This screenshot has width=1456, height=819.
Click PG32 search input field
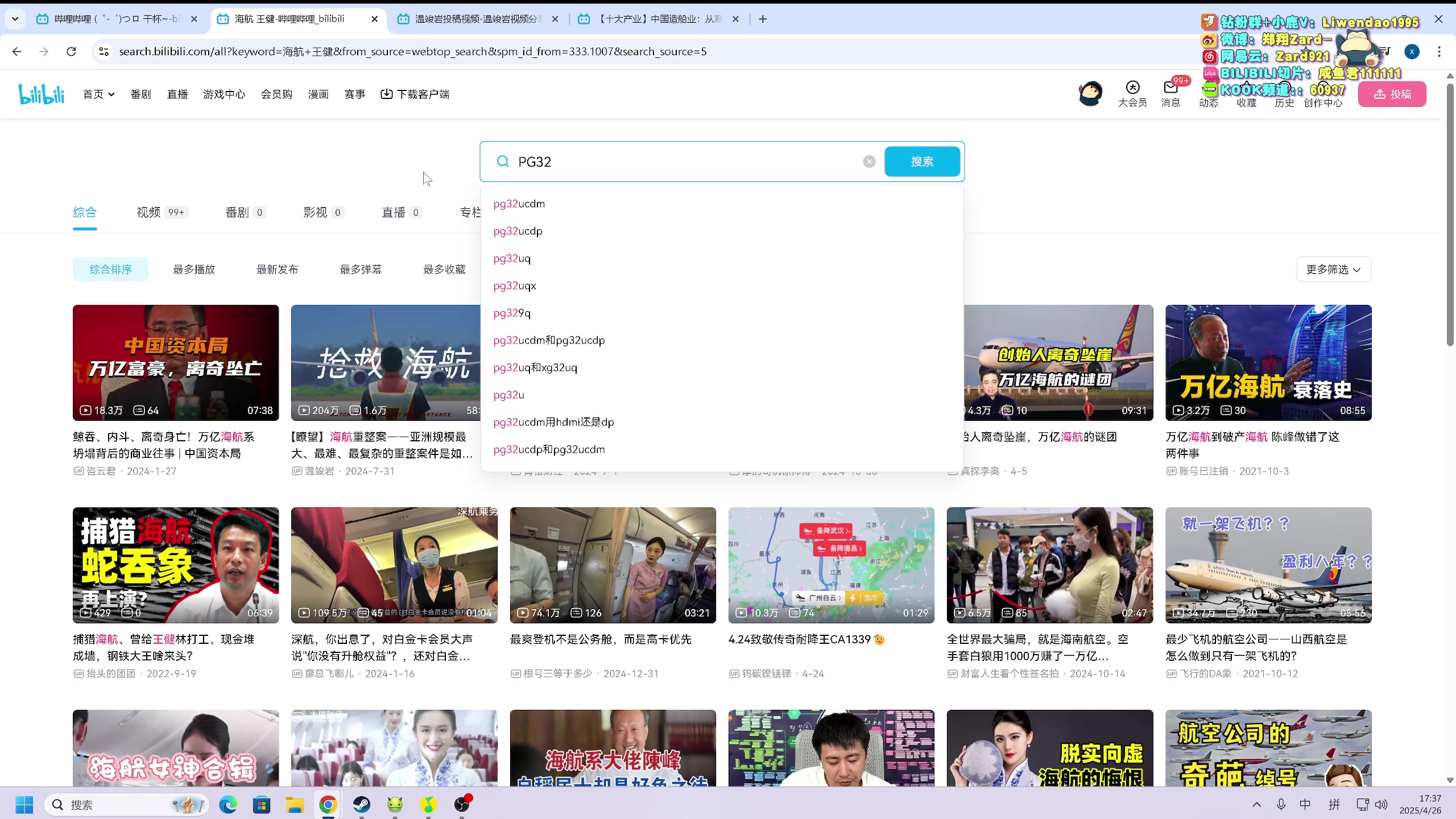pyautogui.click(x=685, y=162)
